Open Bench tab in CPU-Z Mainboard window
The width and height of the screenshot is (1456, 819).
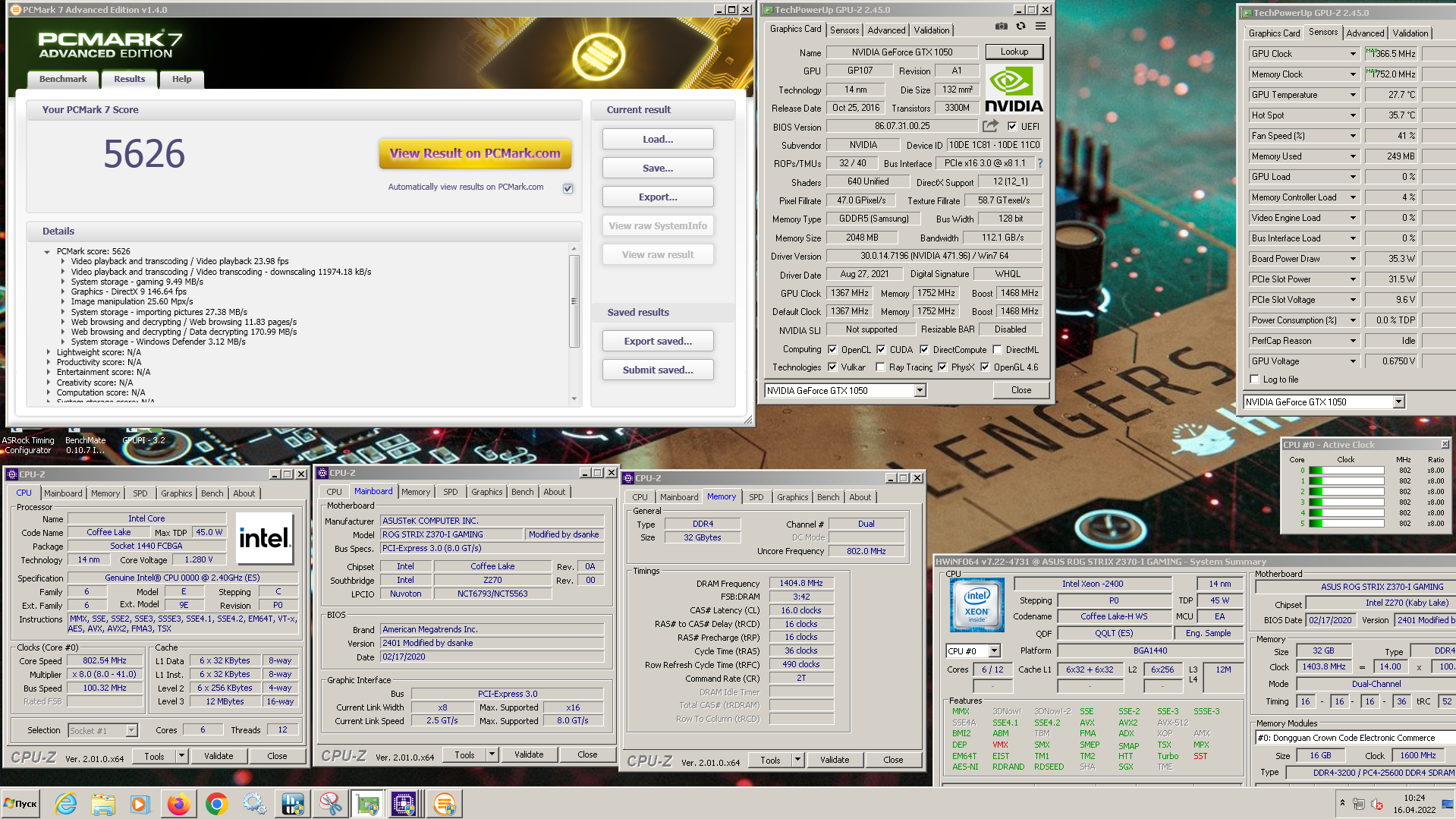point(522,492)
